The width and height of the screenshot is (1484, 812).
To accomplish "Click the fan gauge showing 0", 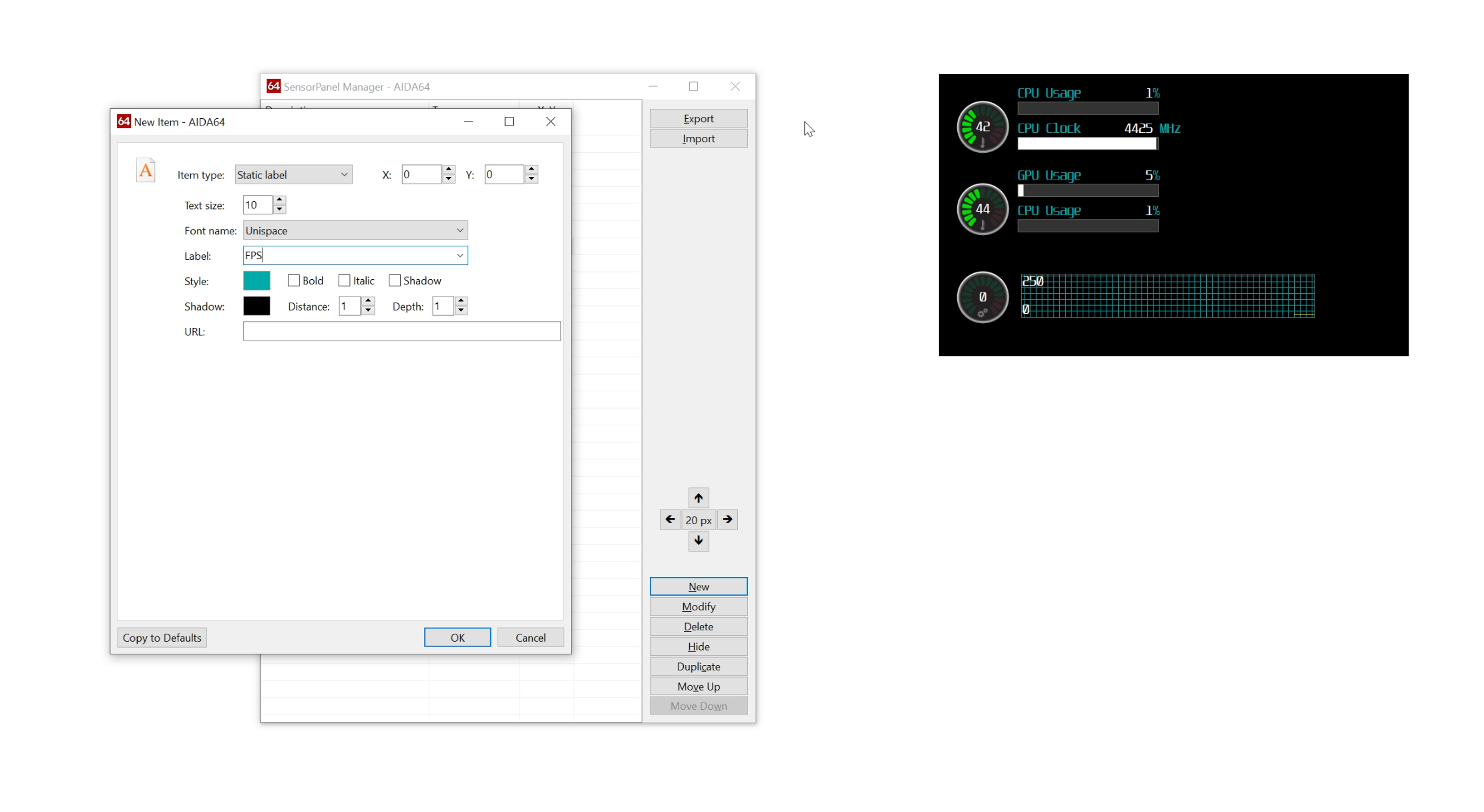I will pos(982,297).
